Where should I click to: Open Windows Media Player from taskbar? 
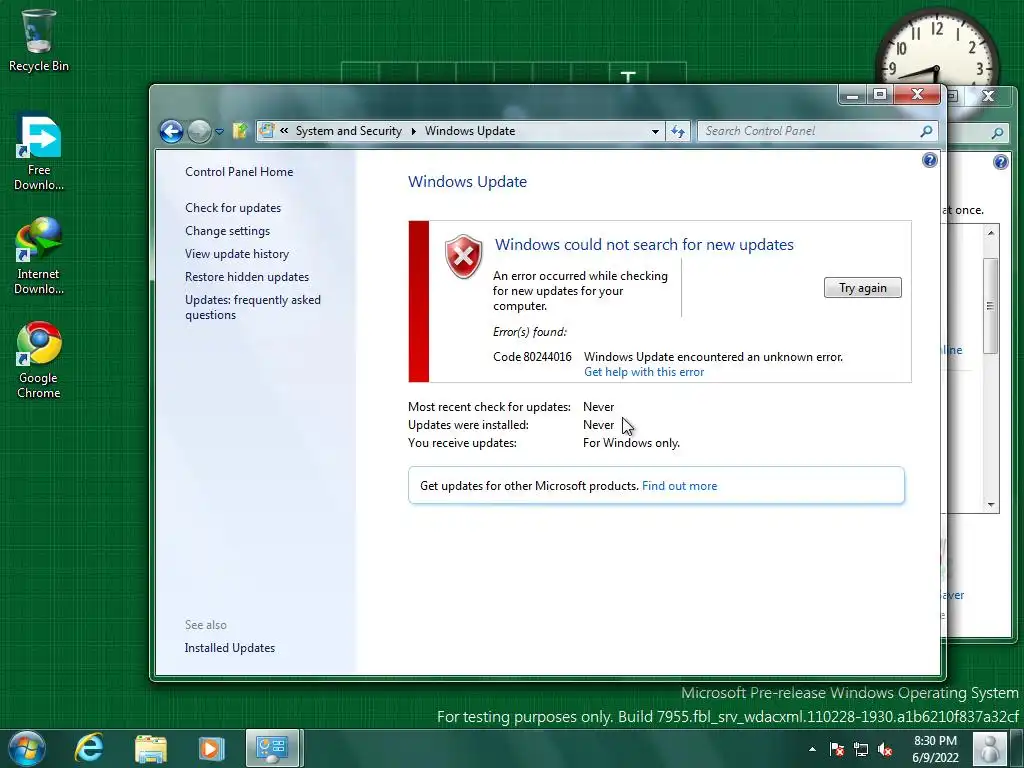(x=211, y=748)
